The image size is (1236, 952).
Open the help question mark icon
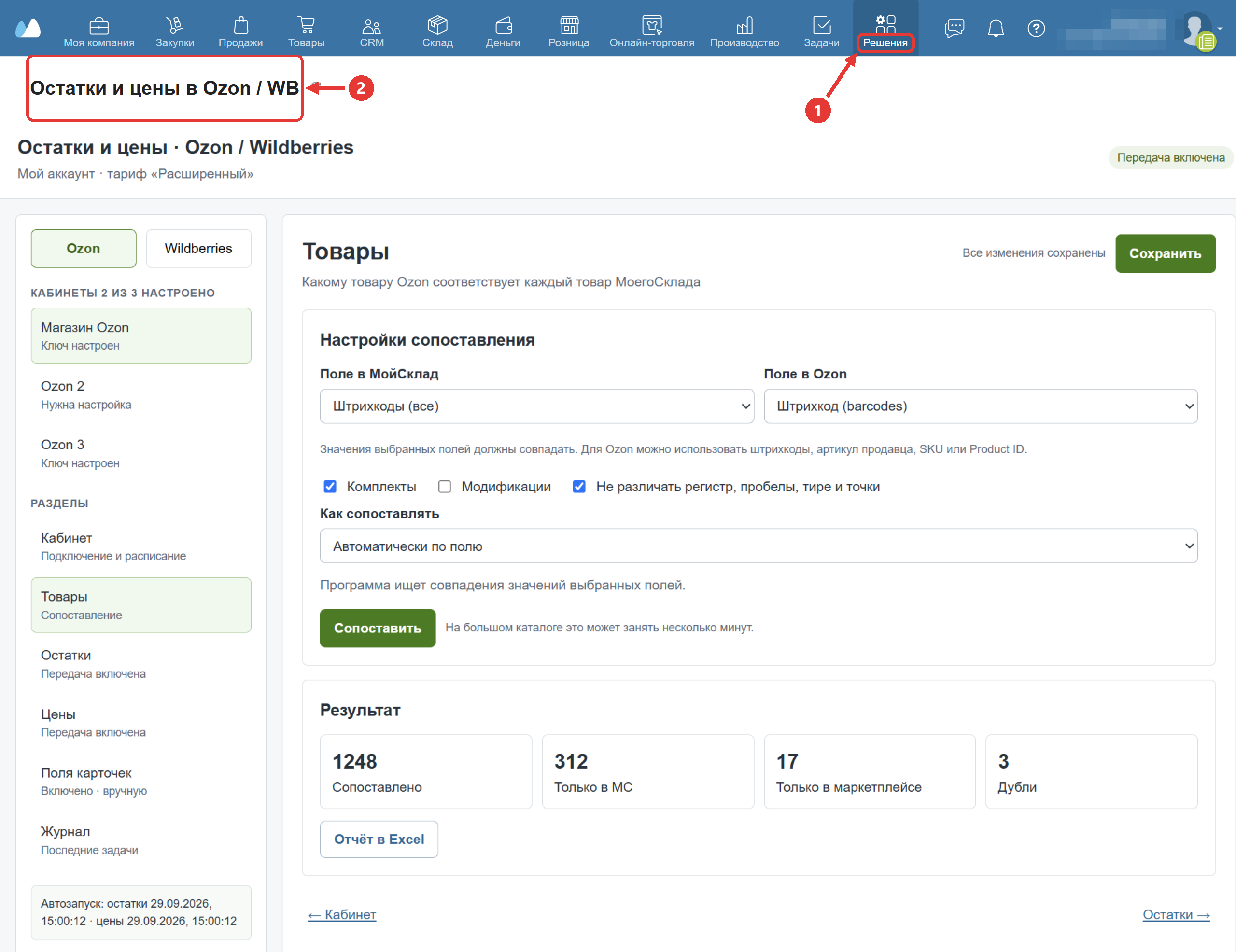coord(1036,28)
